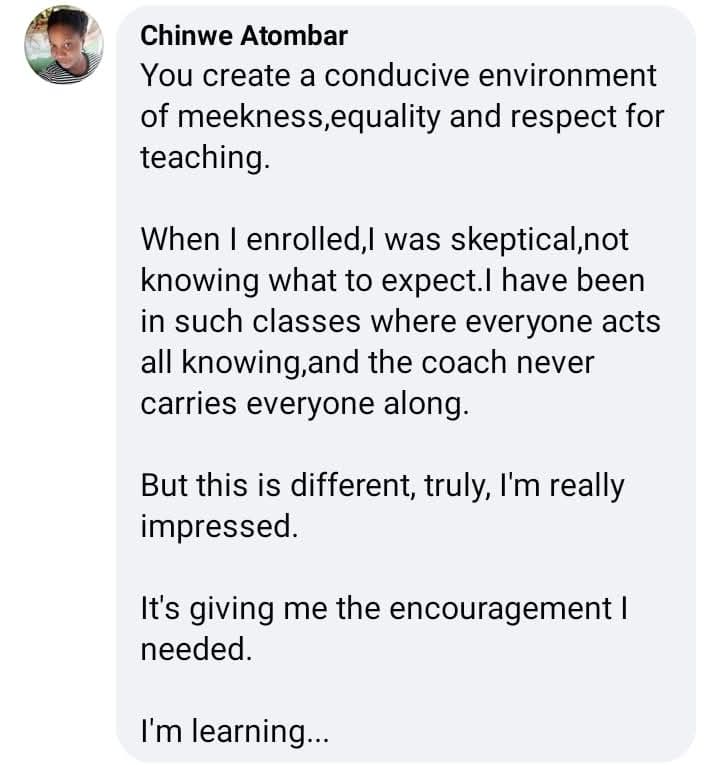Click the word "environment" in first line
The width and height of the screenshot is (720, 765).
[x=567, y=76]
